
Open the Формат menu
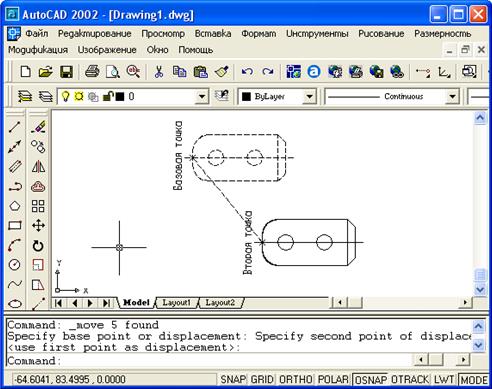259,34
